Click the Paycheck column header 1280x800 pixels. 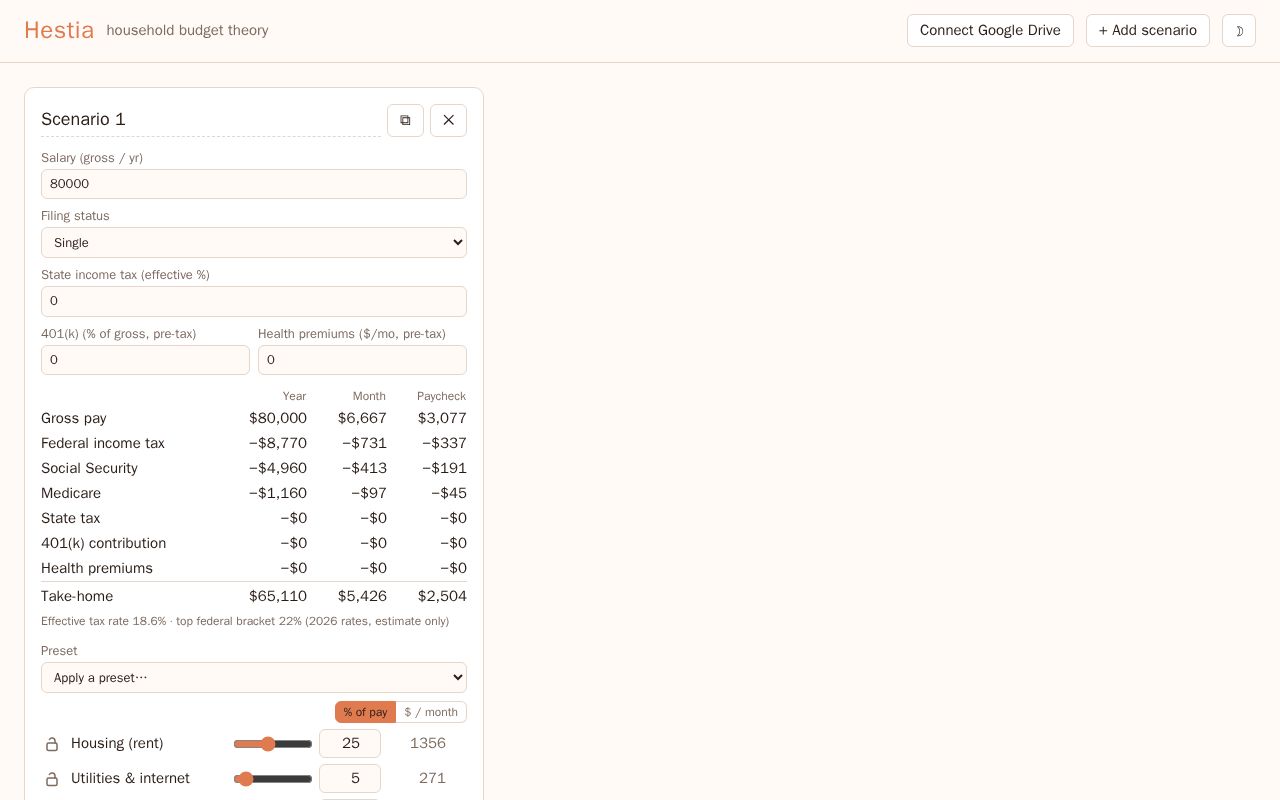[441, 396]
